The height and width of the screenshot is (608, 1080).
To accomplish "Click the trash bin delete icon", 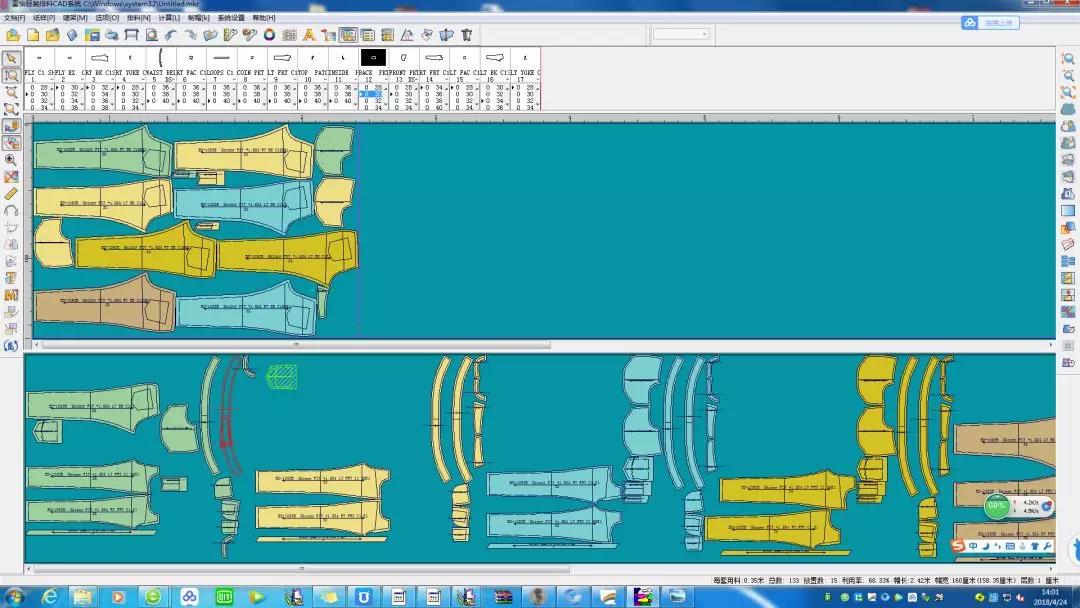I will point(466,35).
